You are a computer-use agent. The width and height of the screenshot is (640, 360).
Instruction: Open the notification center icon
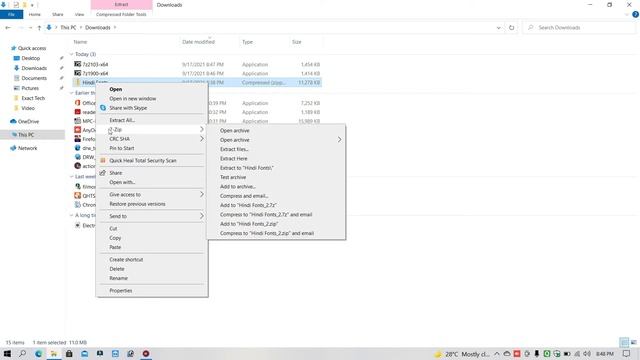[x=627, y=353]
